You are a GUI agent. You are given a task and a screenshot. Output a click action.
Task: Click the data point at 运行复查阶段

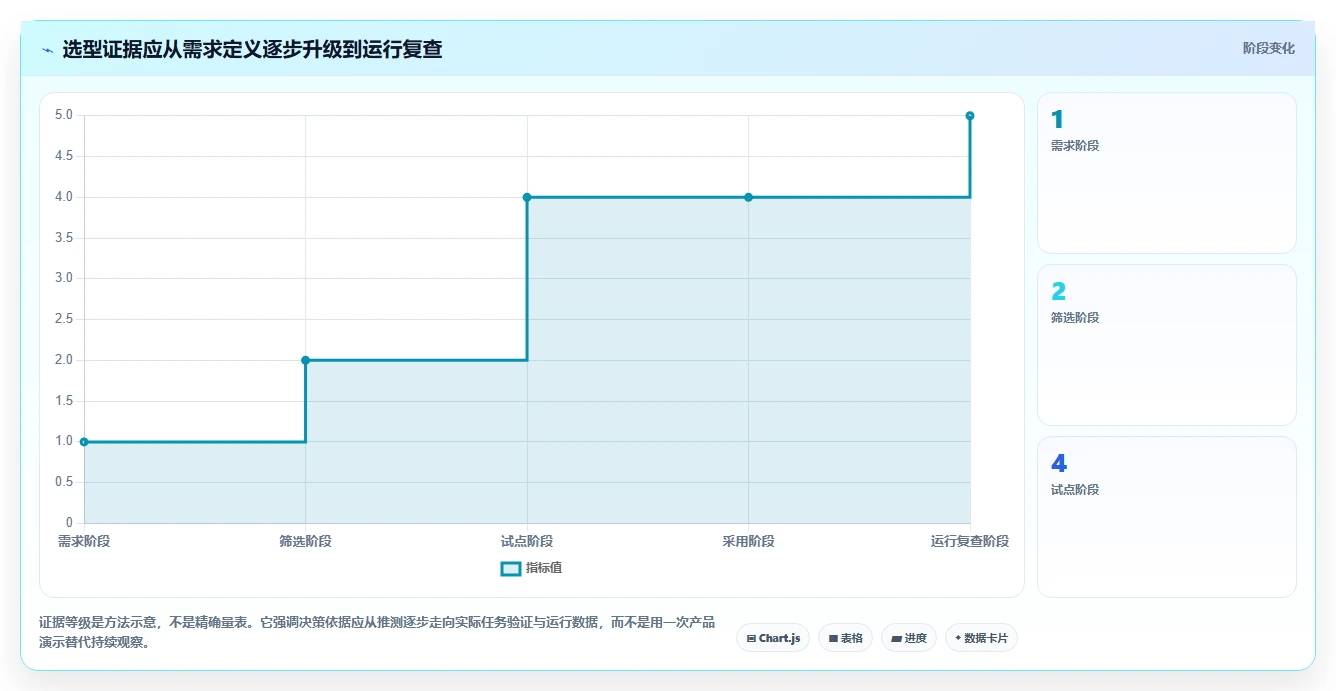tap(970, 116)
